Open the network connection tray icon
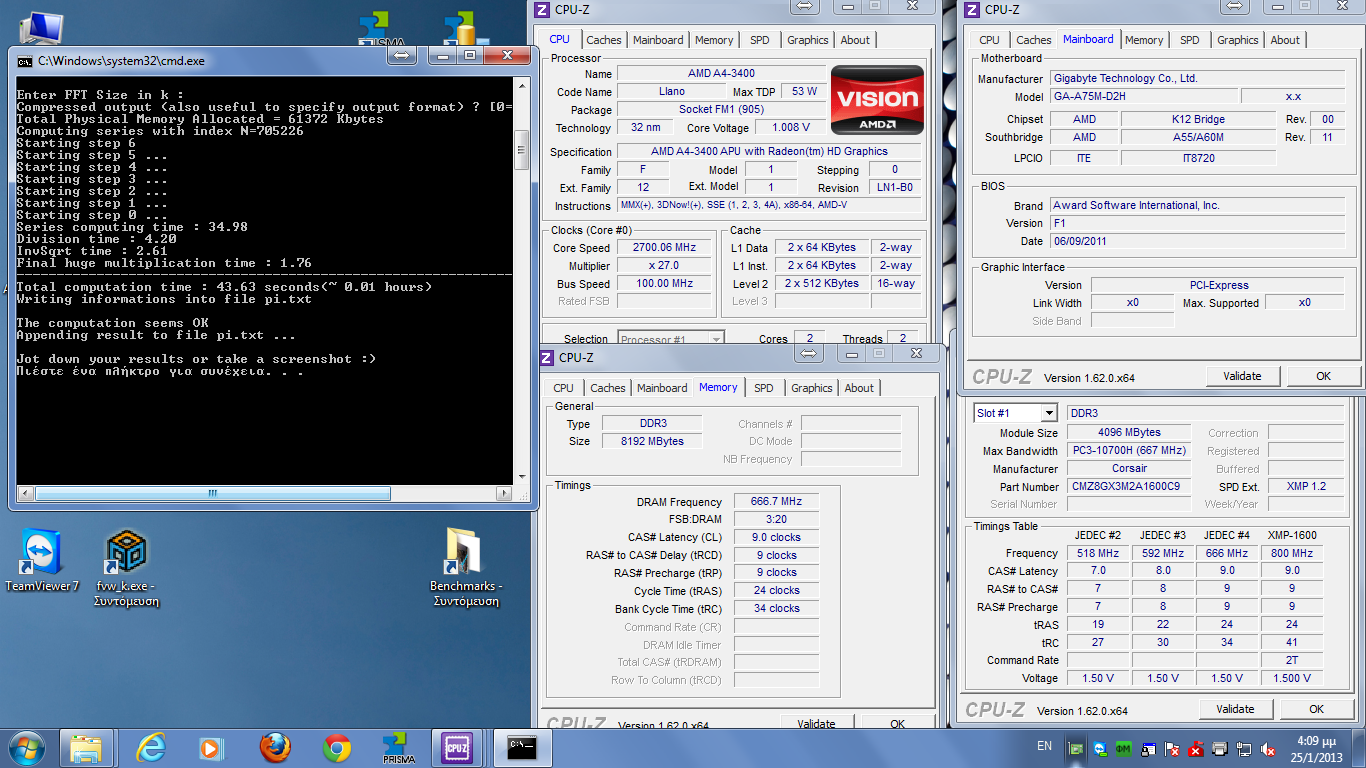1366x768 pixels. 1244,748
